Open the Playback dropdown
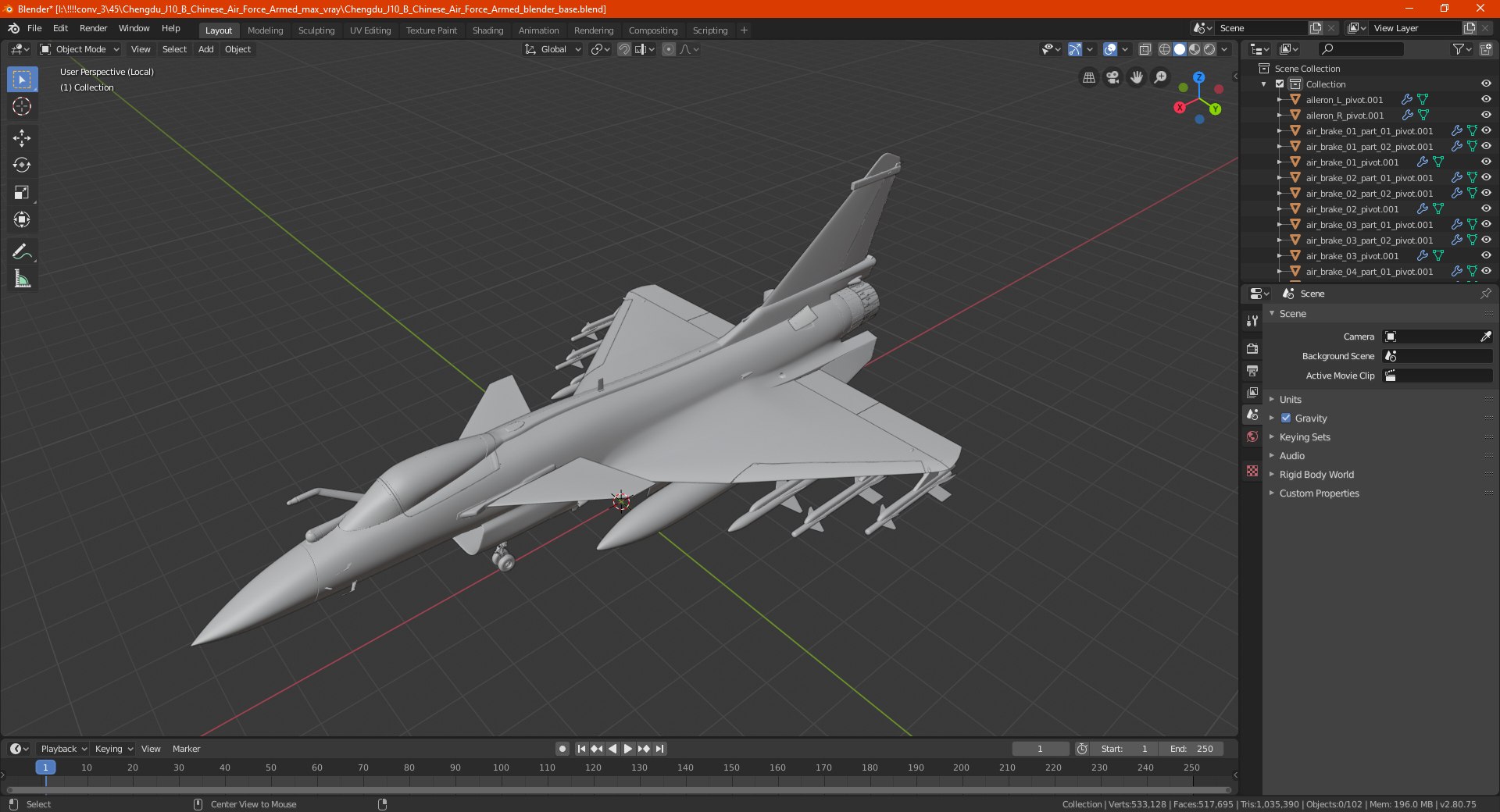1500x812 pixels. pos(63,749)
